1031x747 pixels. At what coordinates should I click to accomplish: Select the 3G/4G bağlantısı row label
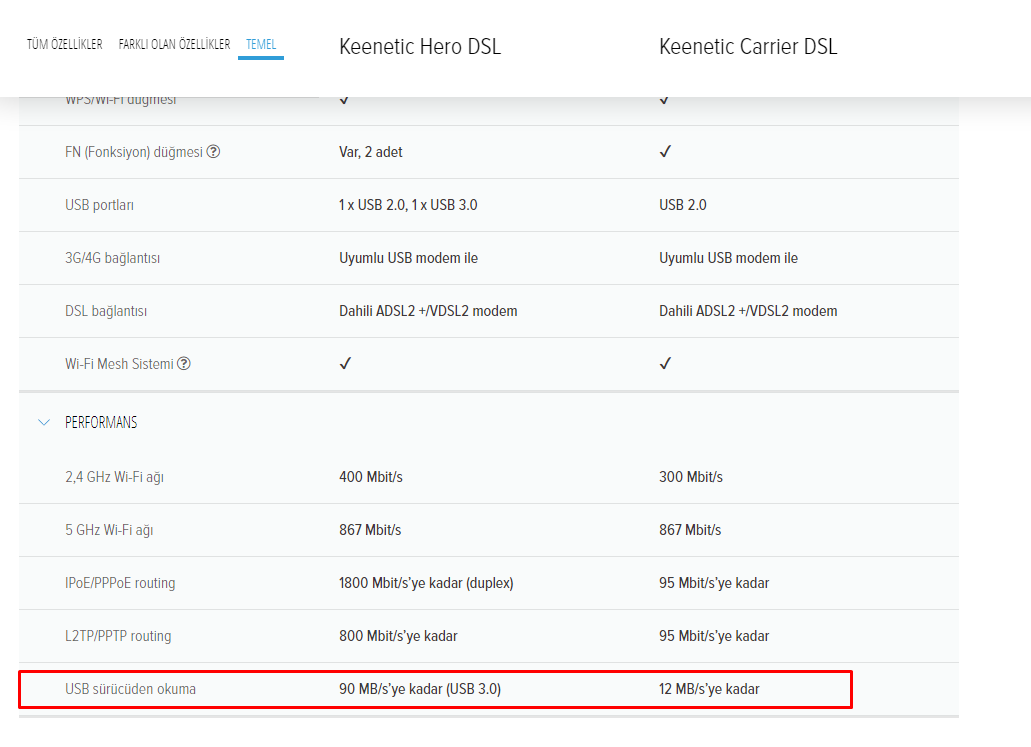(112, 258)
